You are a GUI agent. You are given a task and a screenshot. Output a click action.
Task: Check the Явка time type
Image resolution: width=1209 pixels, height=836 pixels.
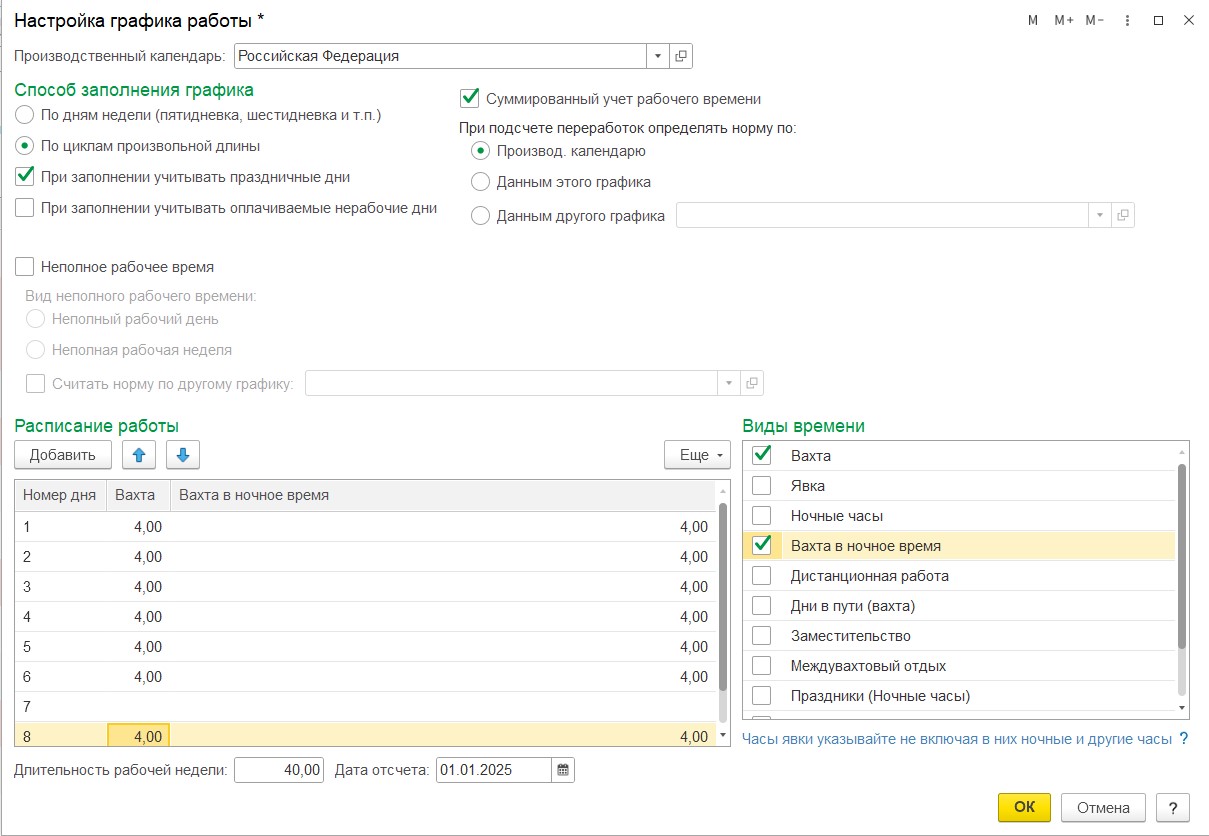[762, 486]
